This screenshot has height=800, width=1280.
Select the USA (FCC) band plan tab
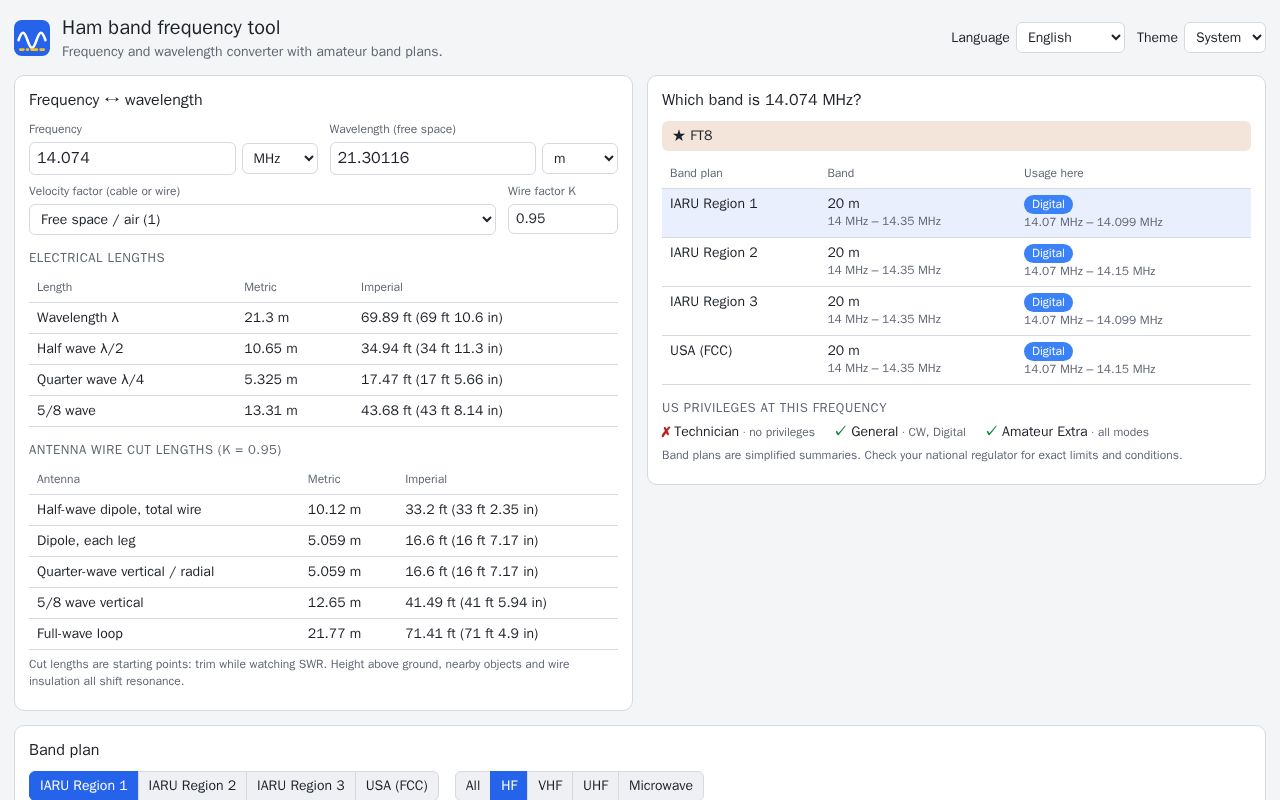point(397,785)
